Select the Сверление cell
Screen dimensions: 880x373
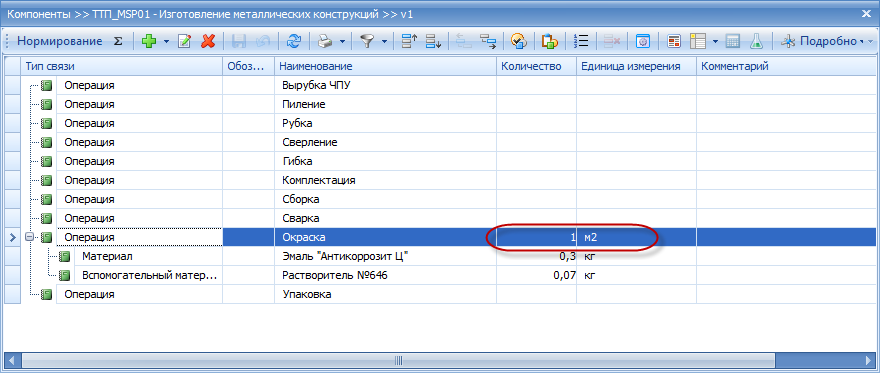click(386, 142)
